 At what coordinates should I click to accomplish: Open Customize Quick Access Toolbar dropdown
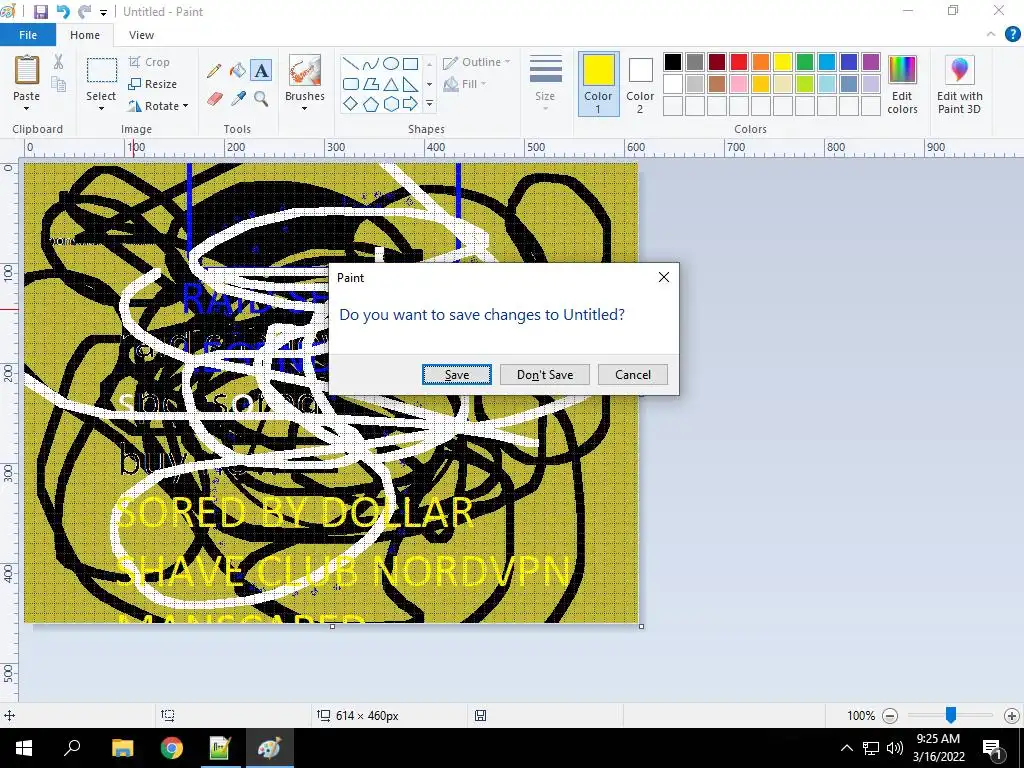click(103, 12)
